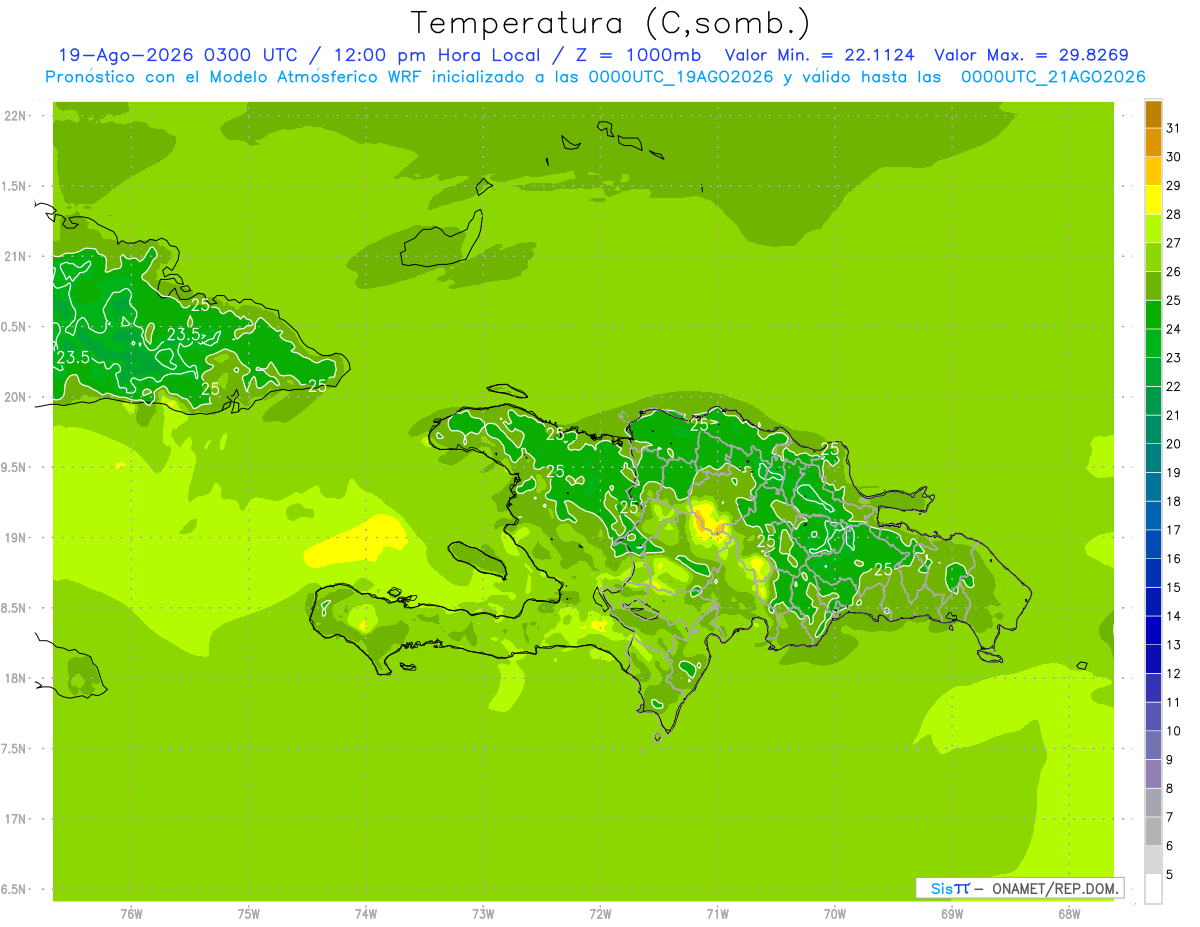Select the '19-Ago-2026 0300 UTC' timestamp text
The width and height of the screenshot is (1200, 927).
coord(178,55)
